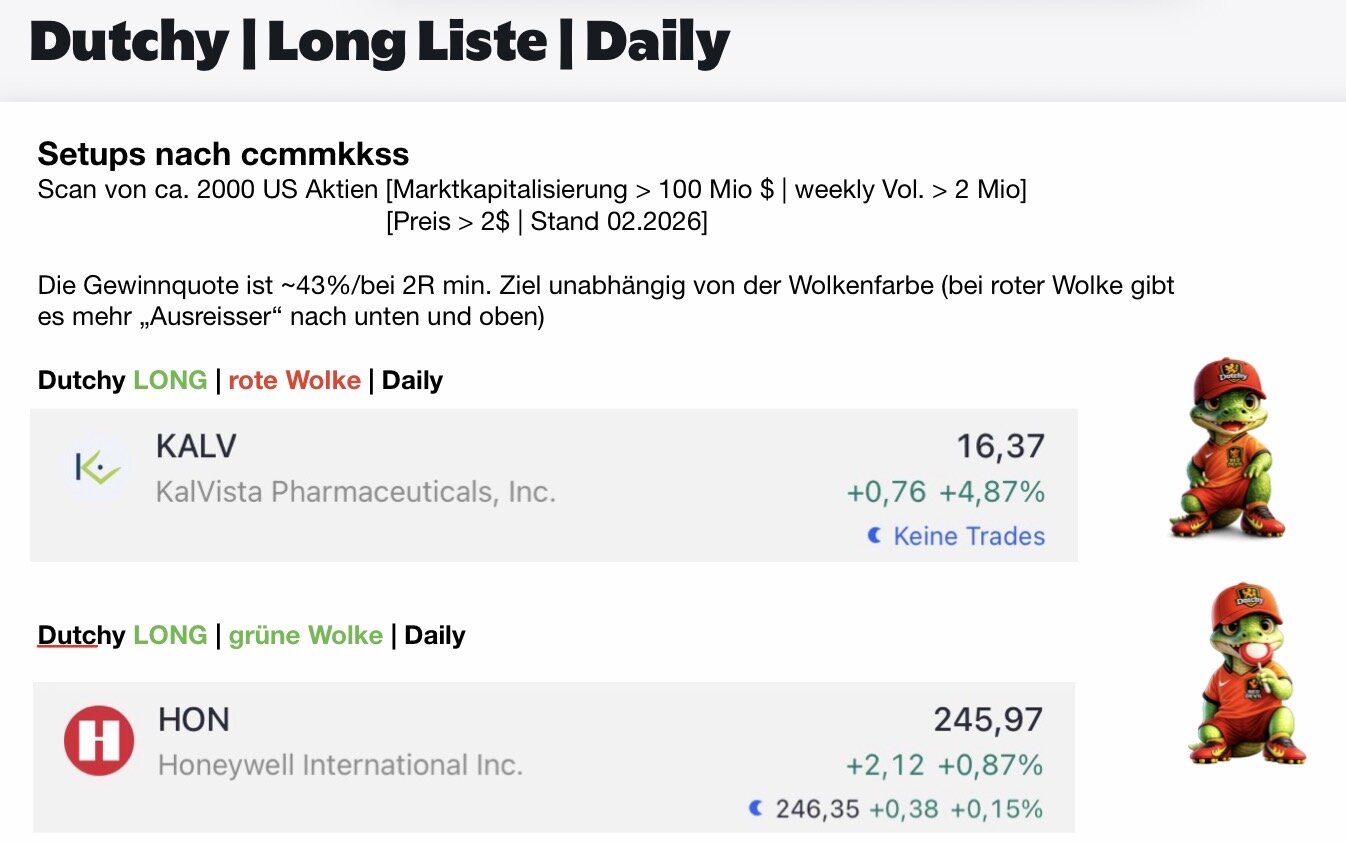Image resolution: width=1346 pixels, height=844 pixels.
Task: Click the Setups nach ccmmkkss heading
Action: point(223,154)
